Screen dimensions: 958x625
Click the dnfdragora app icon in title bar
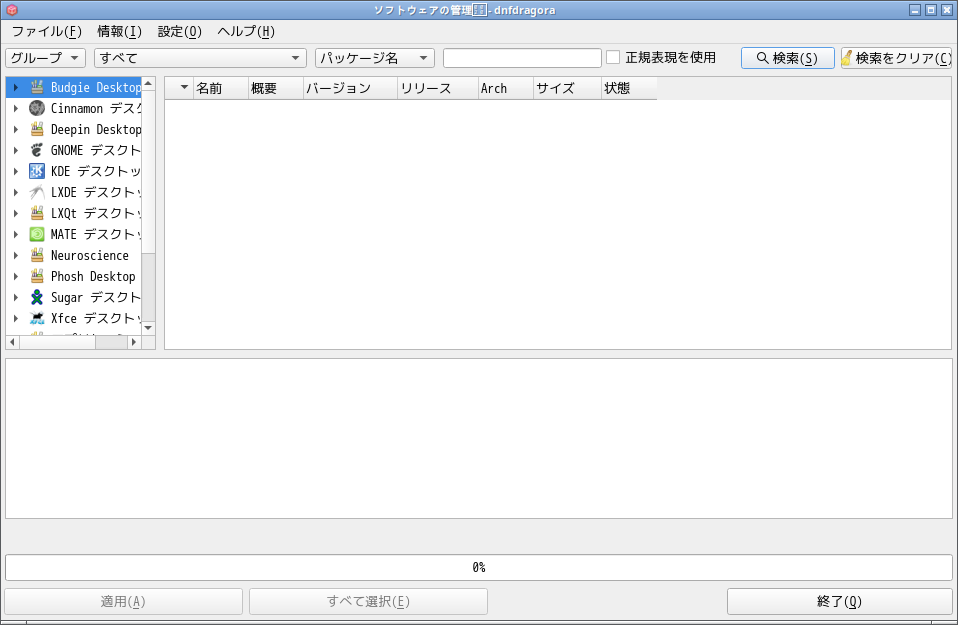[12, 10]
